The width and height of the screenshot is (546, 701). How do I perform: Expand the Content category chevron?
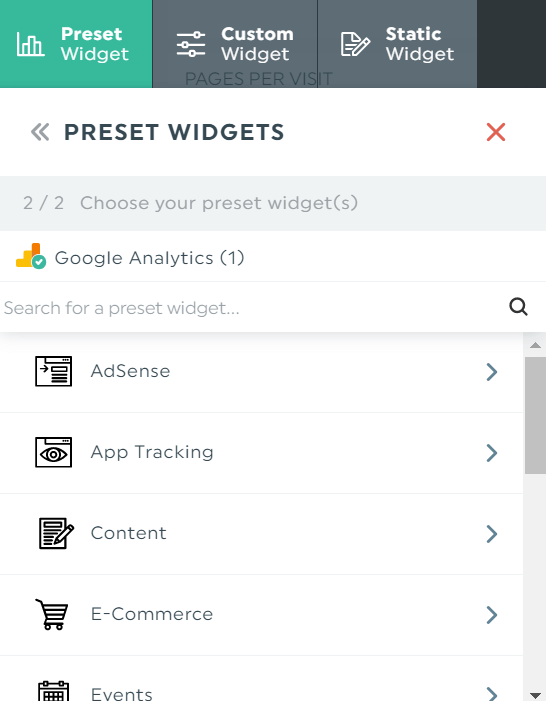click(492, 534)
